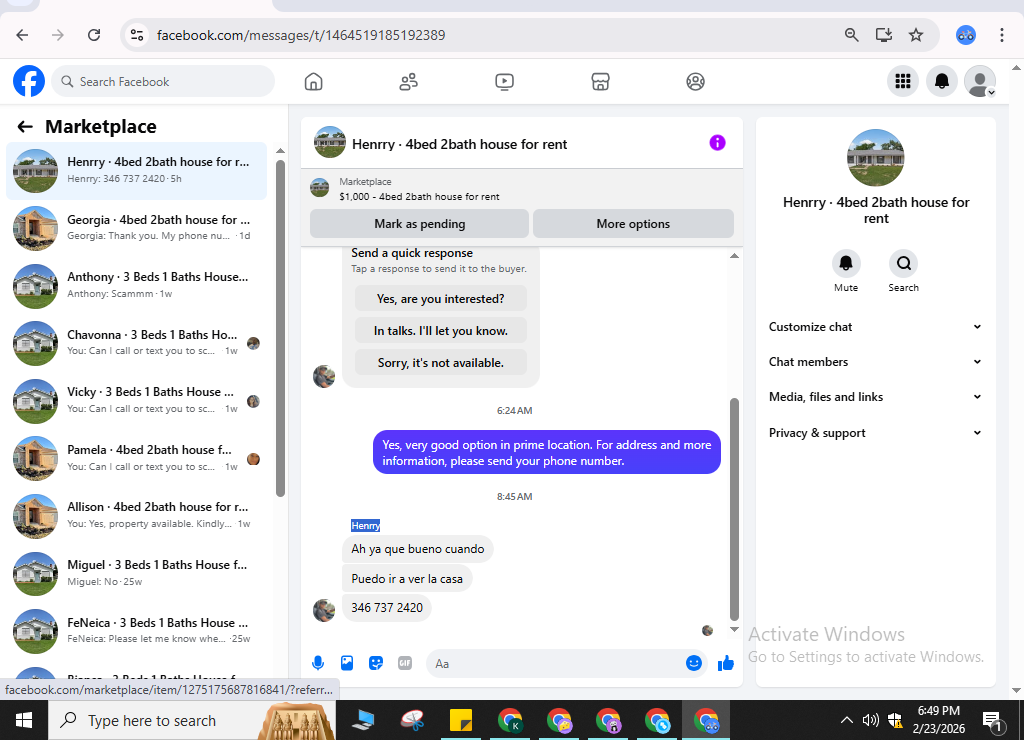Viewport: 1024px width, 740px height.
Task: Open the browser zoom magnifier icon
Action: [x=851, y=35]
